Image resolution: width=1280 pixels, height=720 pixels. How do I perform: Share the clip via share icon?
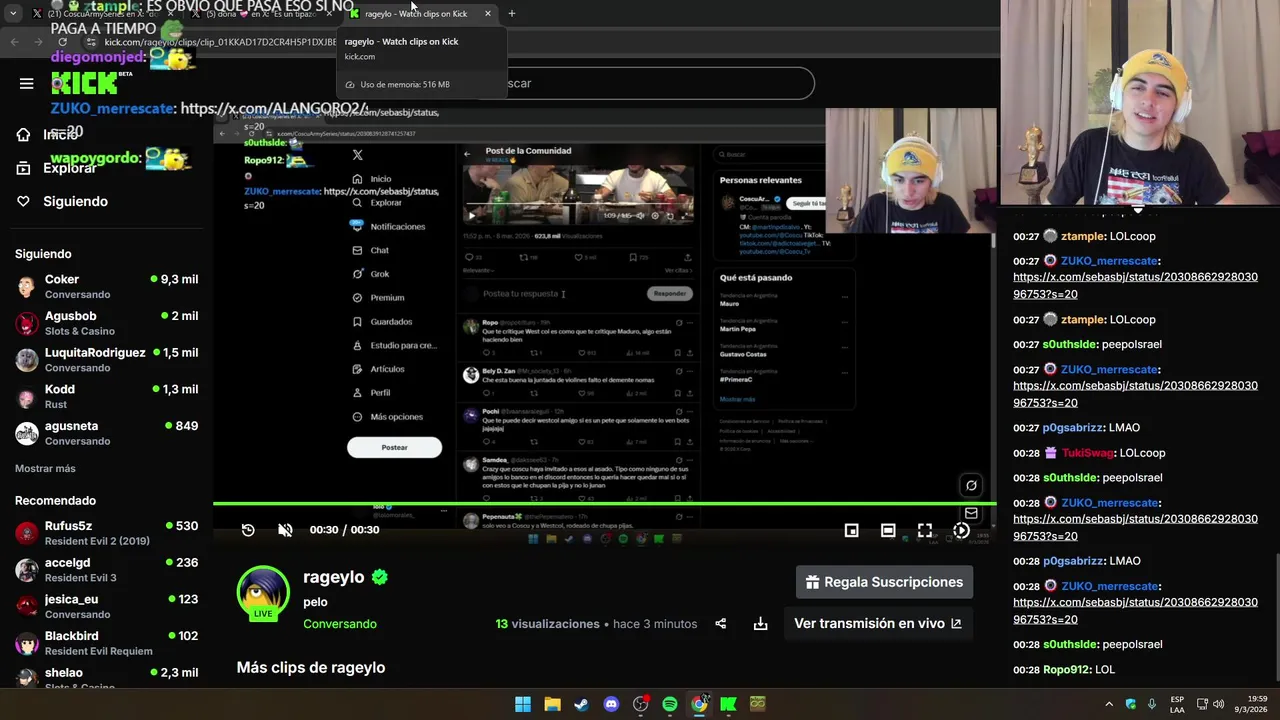tap(720, 623)
